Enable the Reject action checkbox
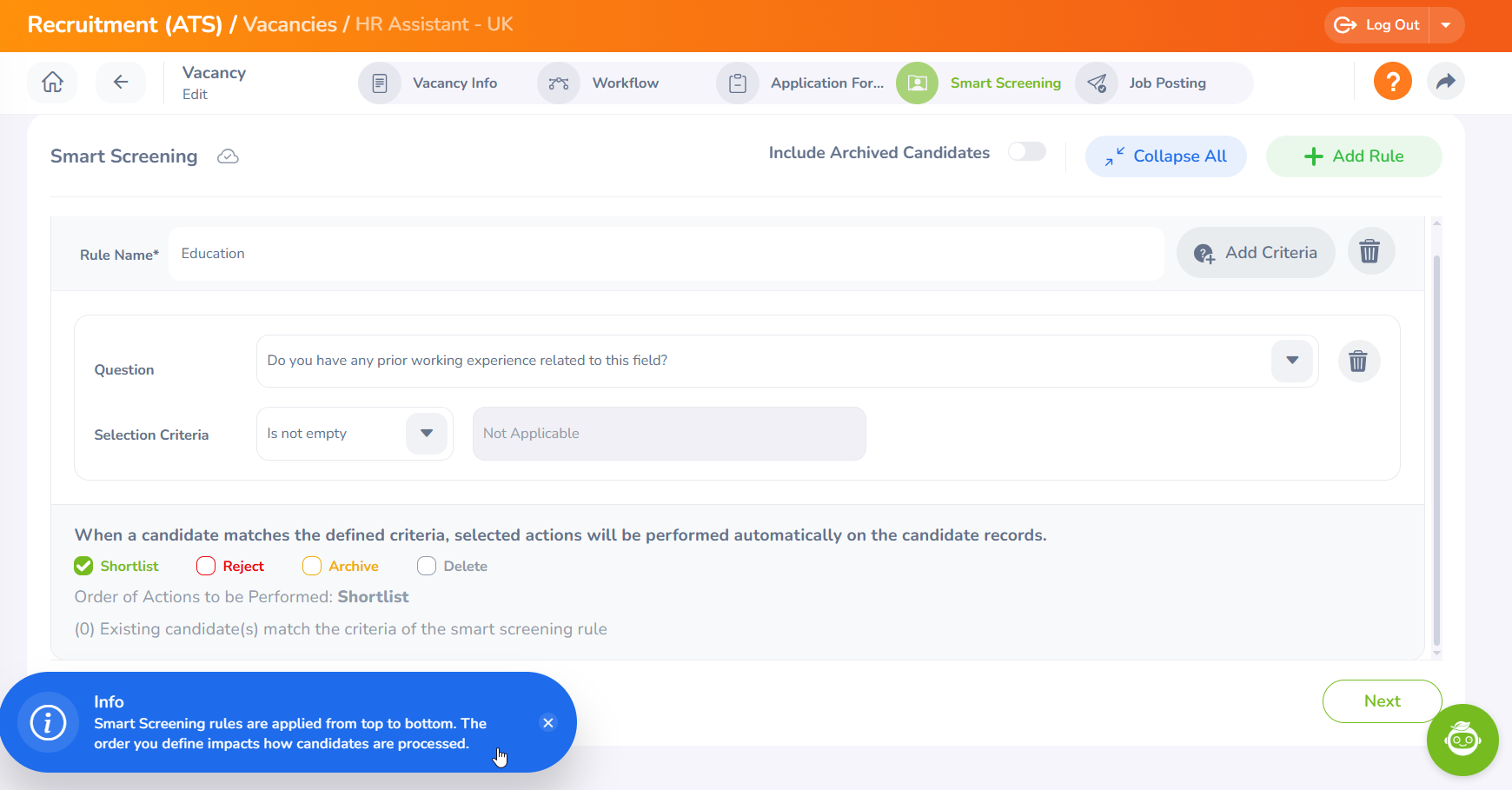Viewport: 1512px width, 790px height. coord(206,567)
